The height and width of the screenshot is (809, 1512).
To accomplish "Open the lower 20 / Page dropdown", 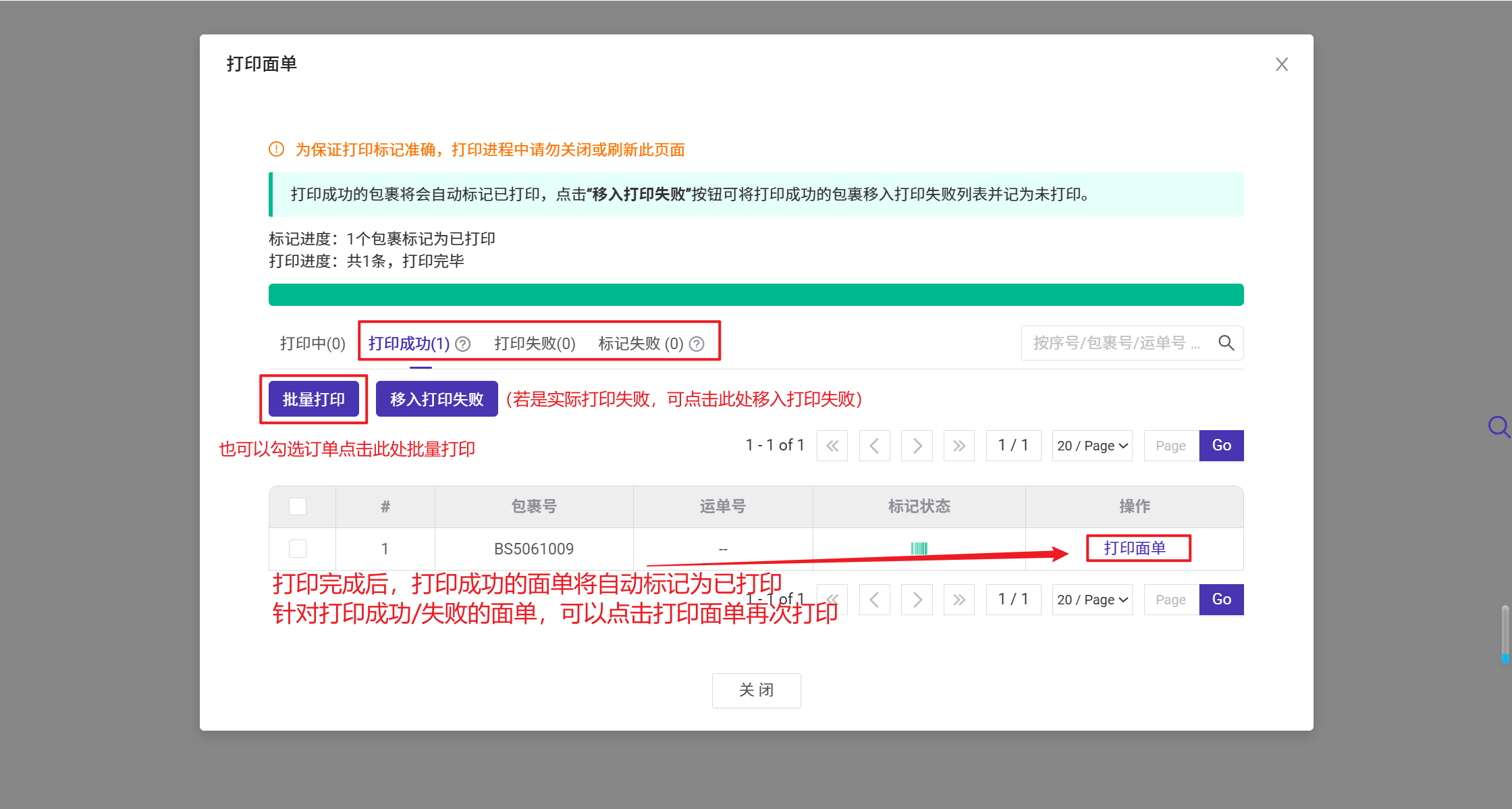I will click(x=1092, y=600).
